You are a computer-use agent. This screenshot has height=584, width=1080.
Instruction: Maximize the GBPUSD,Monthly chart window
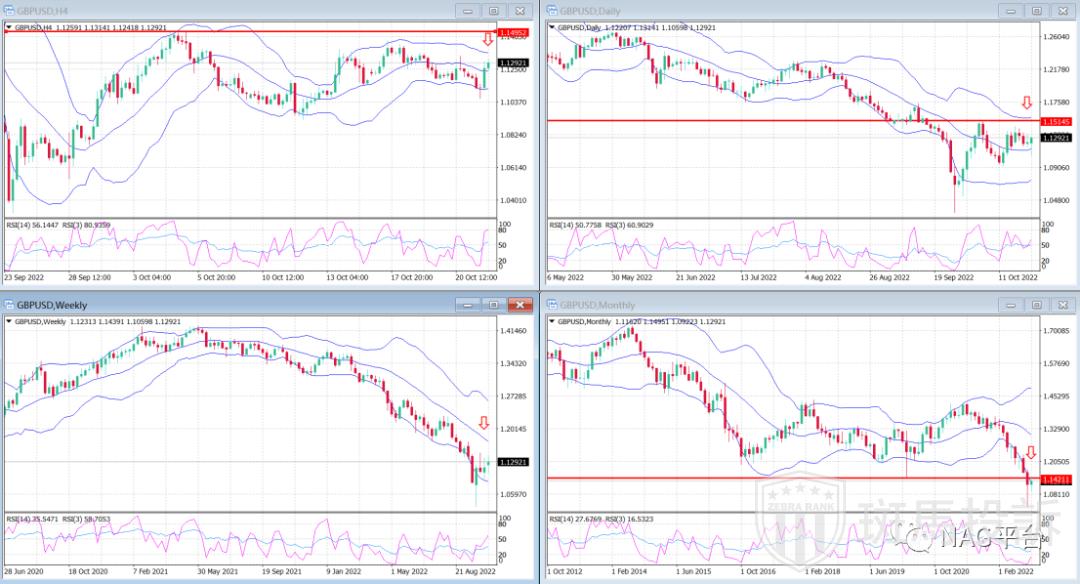click(x=1036, y=304)
